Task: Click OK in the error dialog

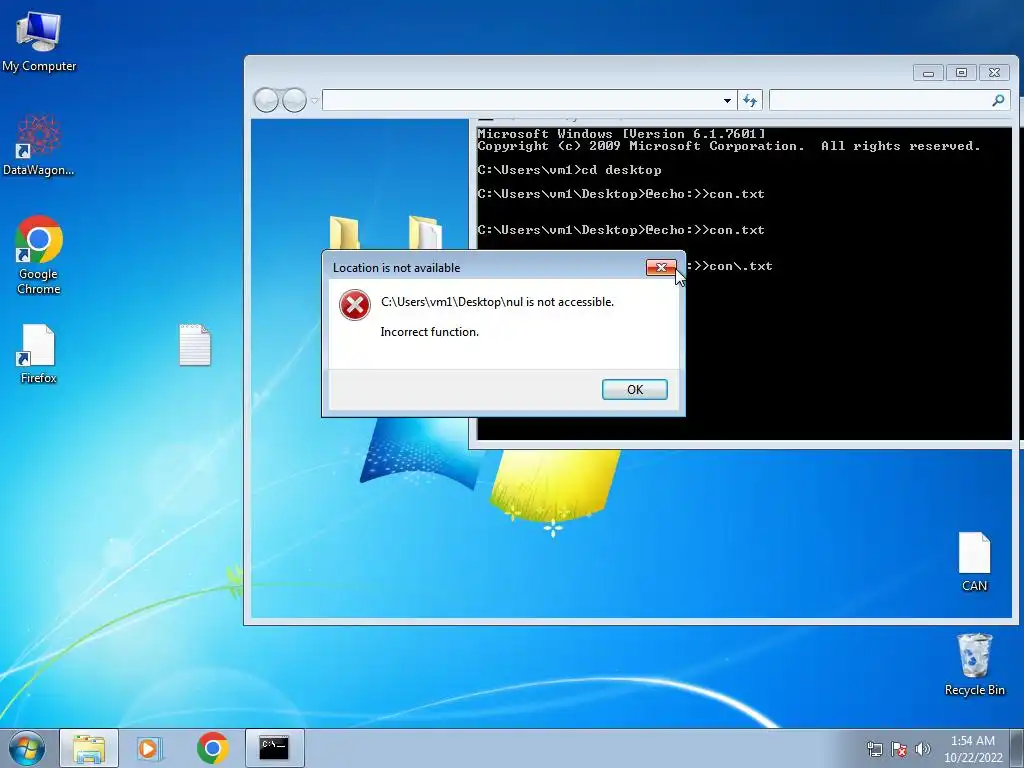Action: point(635,389)
